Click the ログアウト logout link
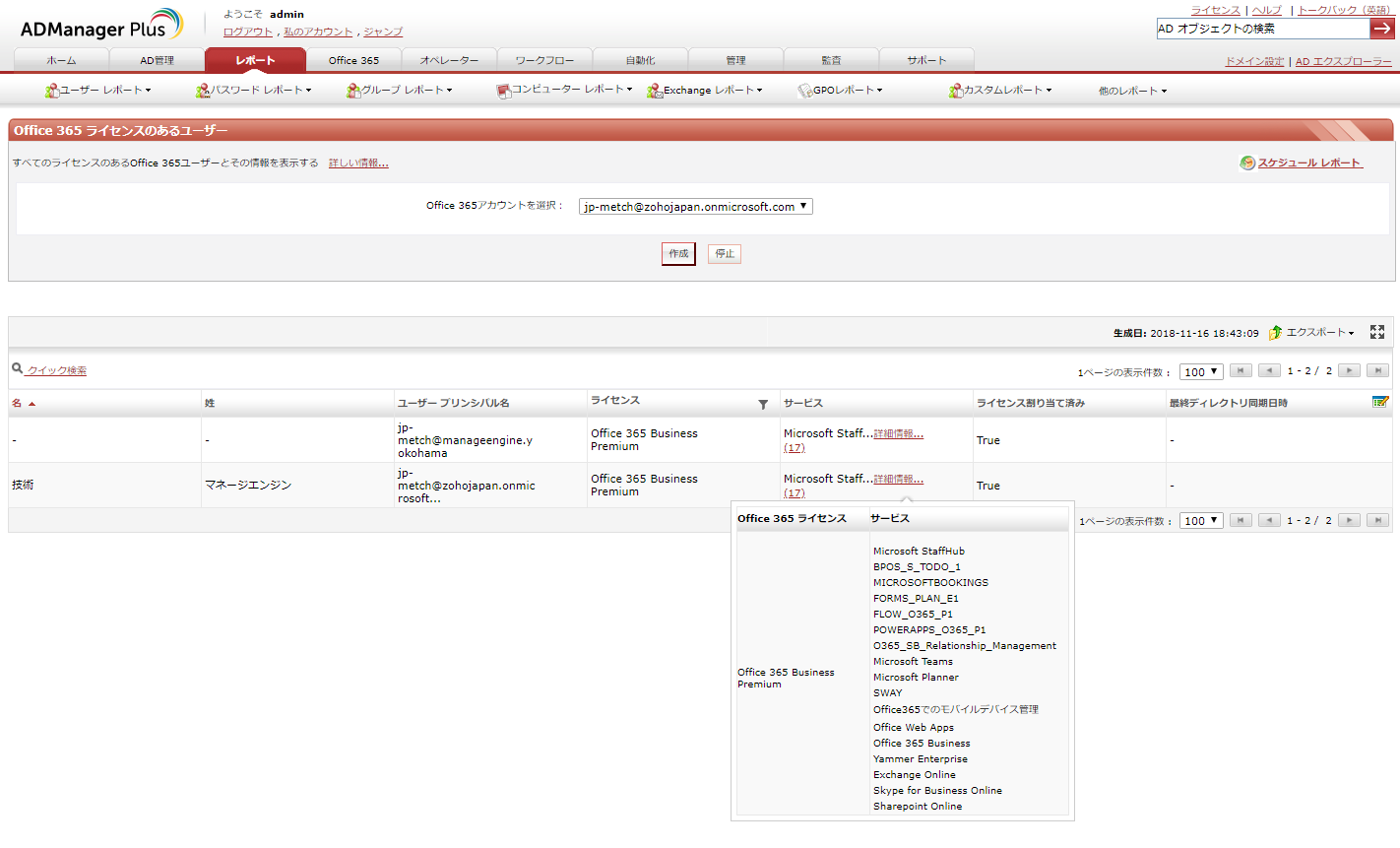Viewport: 1400px width, 848px height. coord(247,32)
